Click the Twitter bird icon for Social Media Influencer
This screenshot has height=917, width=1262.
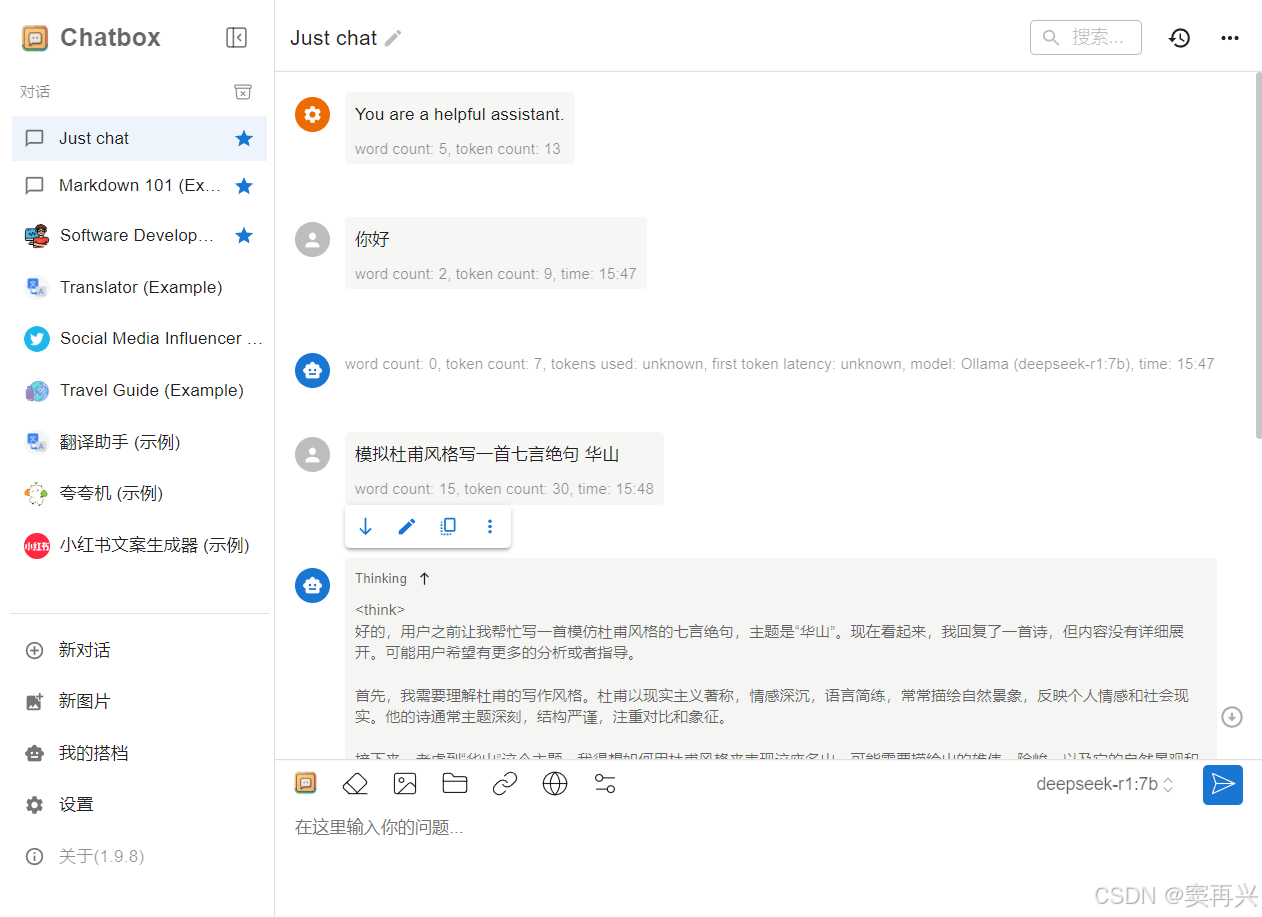point(37,339)
